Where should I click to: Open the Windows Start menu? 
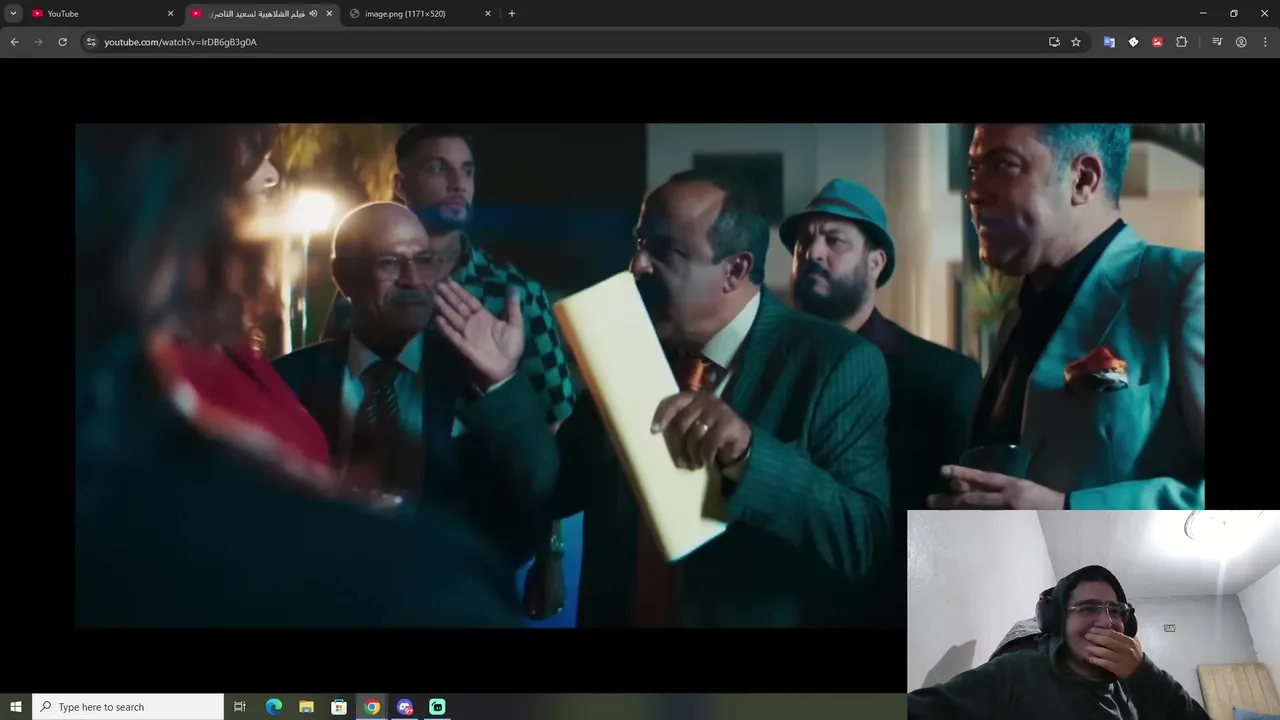click(15, 707)
